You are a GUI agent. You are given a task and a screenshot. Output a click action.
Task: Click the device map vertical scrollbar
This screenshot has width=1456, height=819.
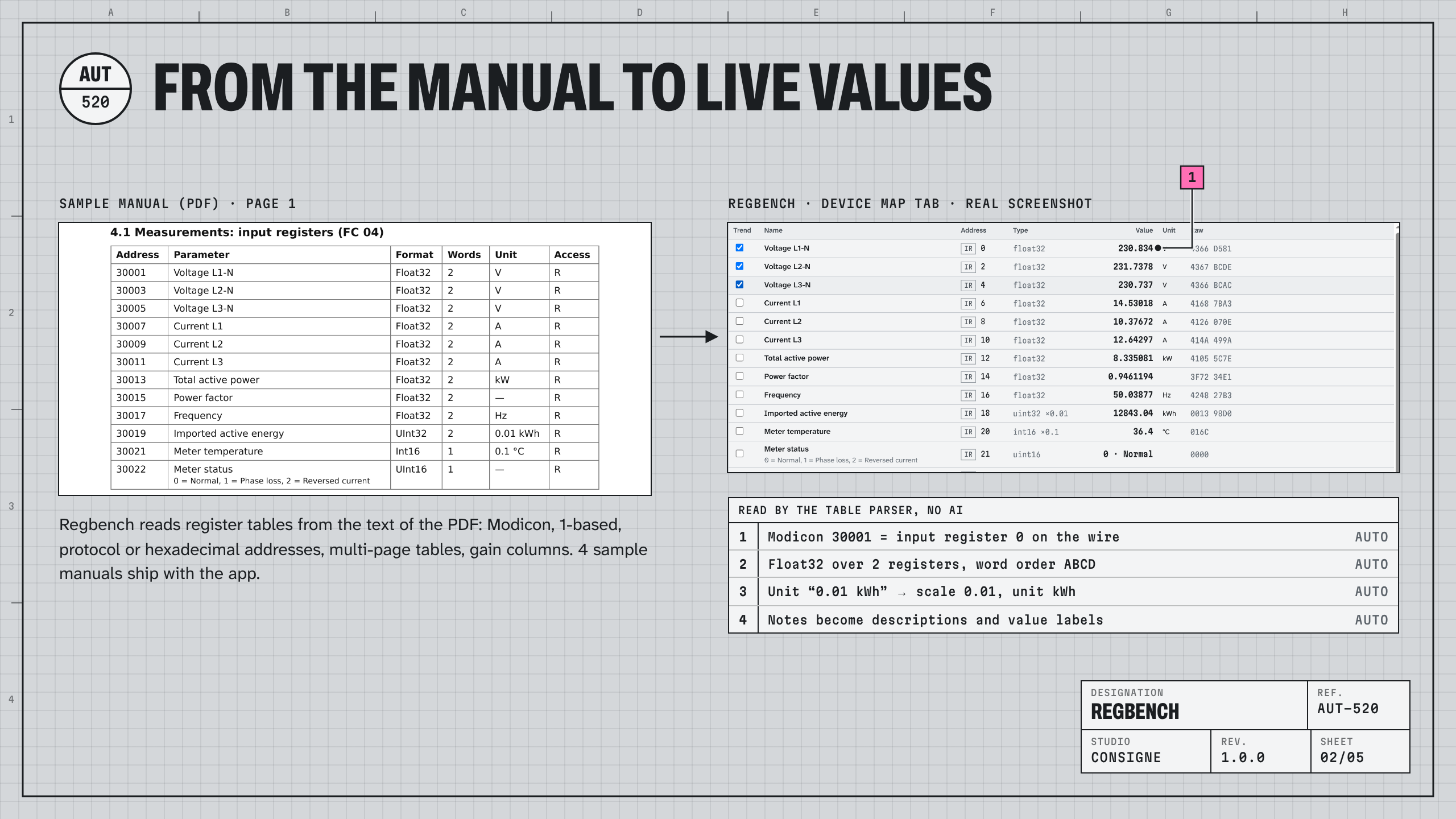coord(1397,347)
